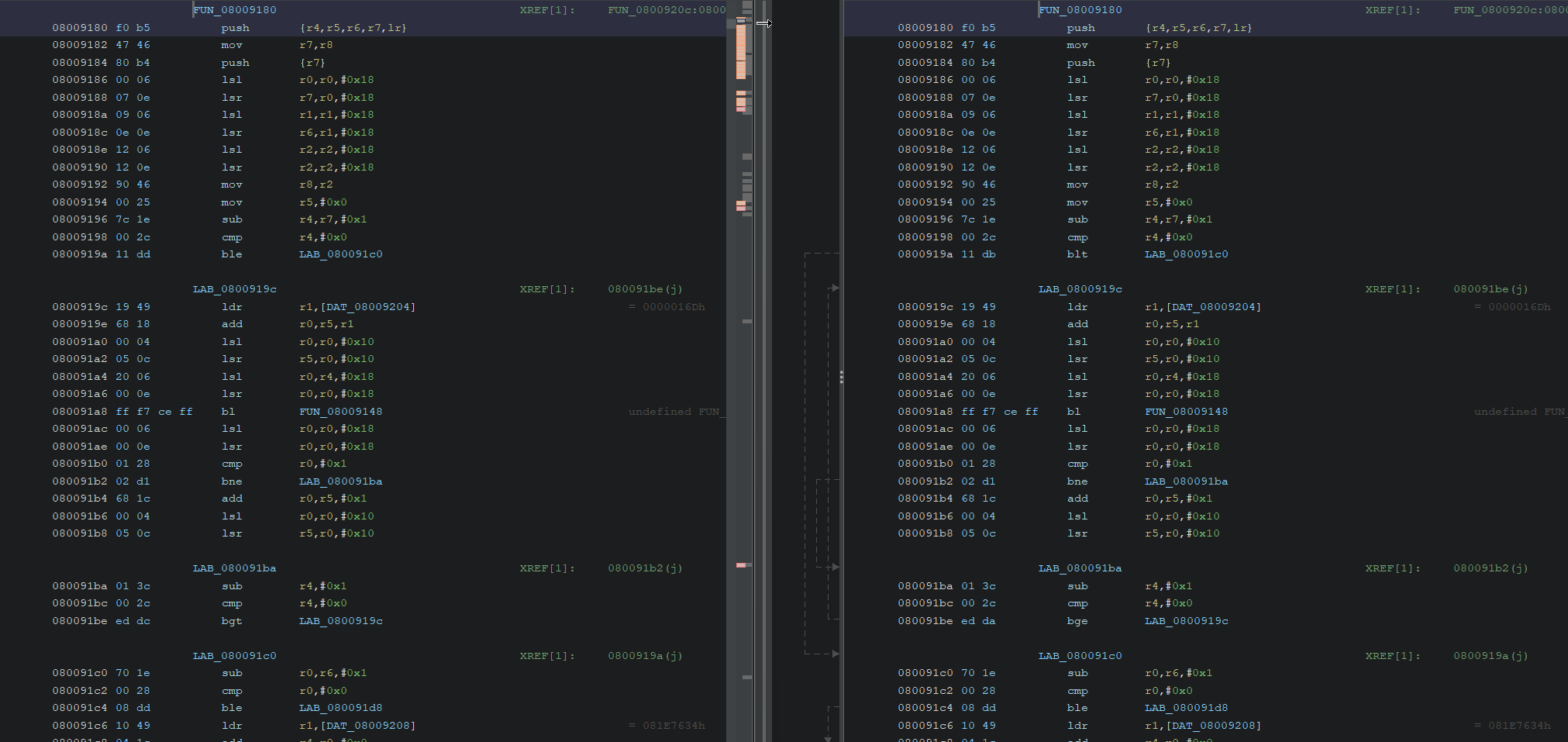Click flow arrow head pointing at LAB_080091ba

(835, 568)
